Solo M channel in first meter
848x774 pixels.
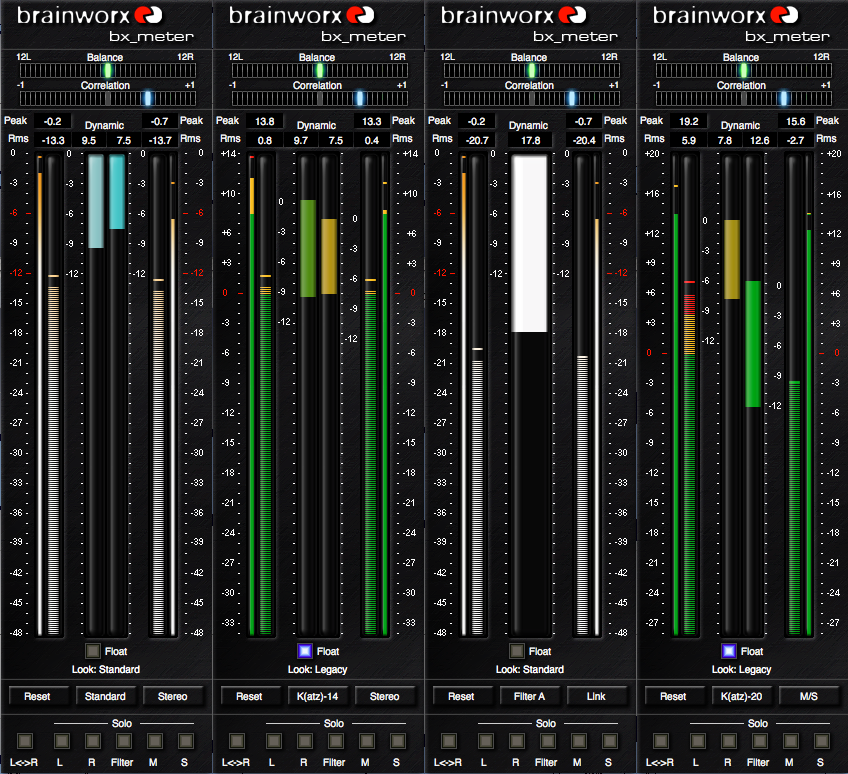(155, 741)
